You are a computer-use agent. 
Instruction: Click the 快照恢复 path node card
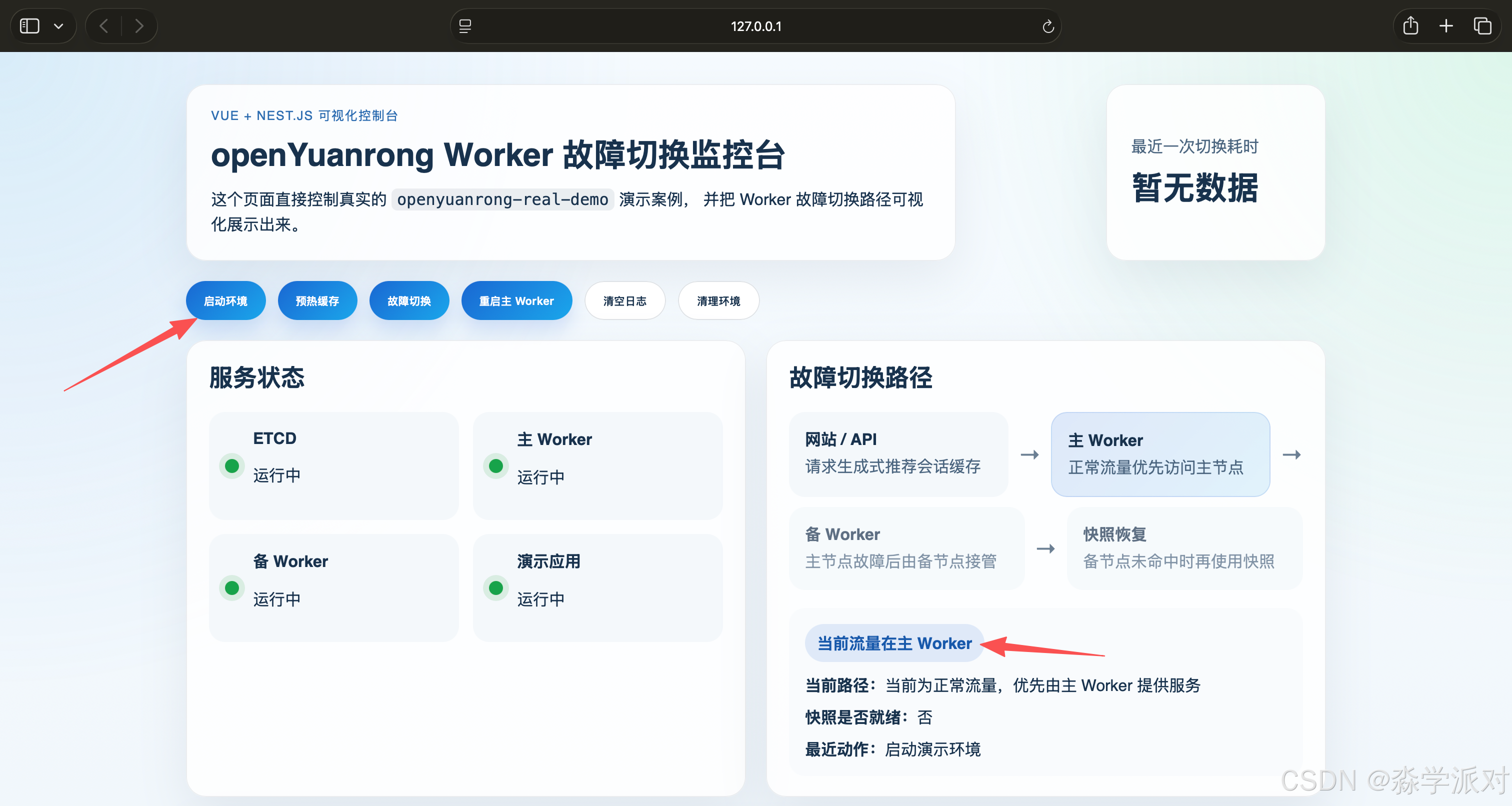click(x=1184, y=547)
